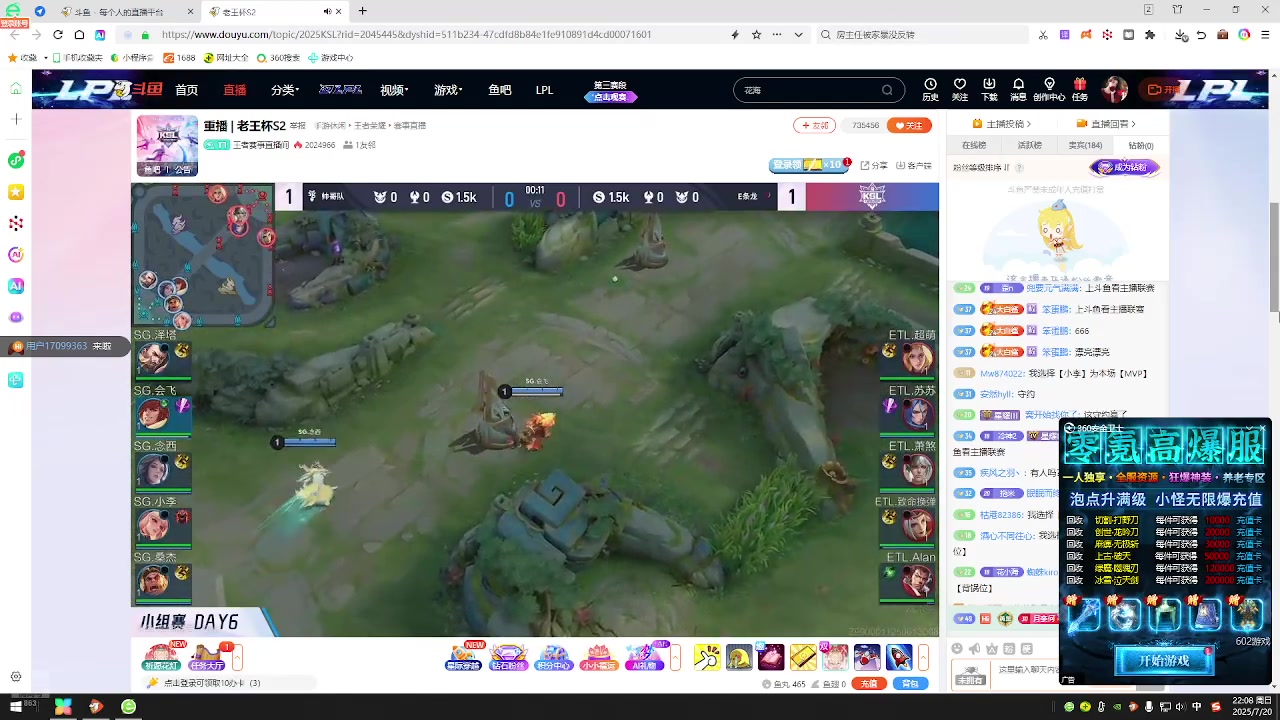Click the KSL streamer avatar thumbnail
Screen dimensions: 1280x720
pyautogui.click(x=167, y=145)
